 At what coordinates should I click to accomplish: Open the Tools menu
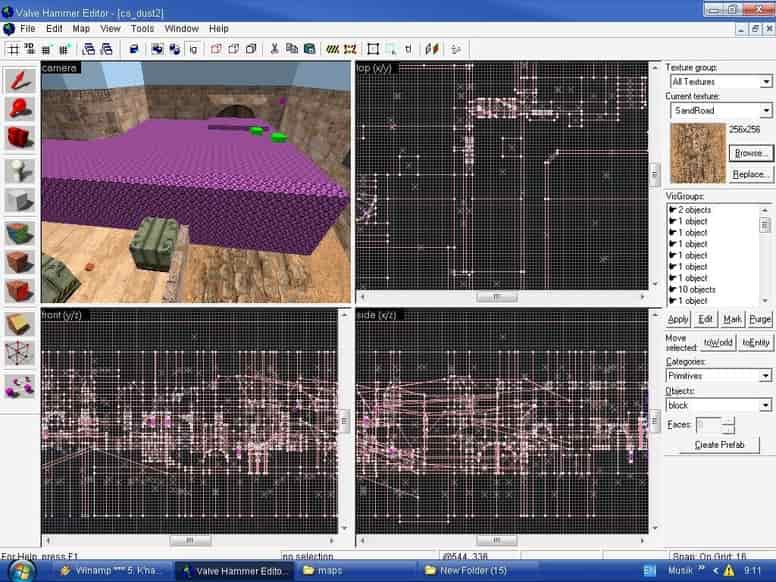coord(142,29)
